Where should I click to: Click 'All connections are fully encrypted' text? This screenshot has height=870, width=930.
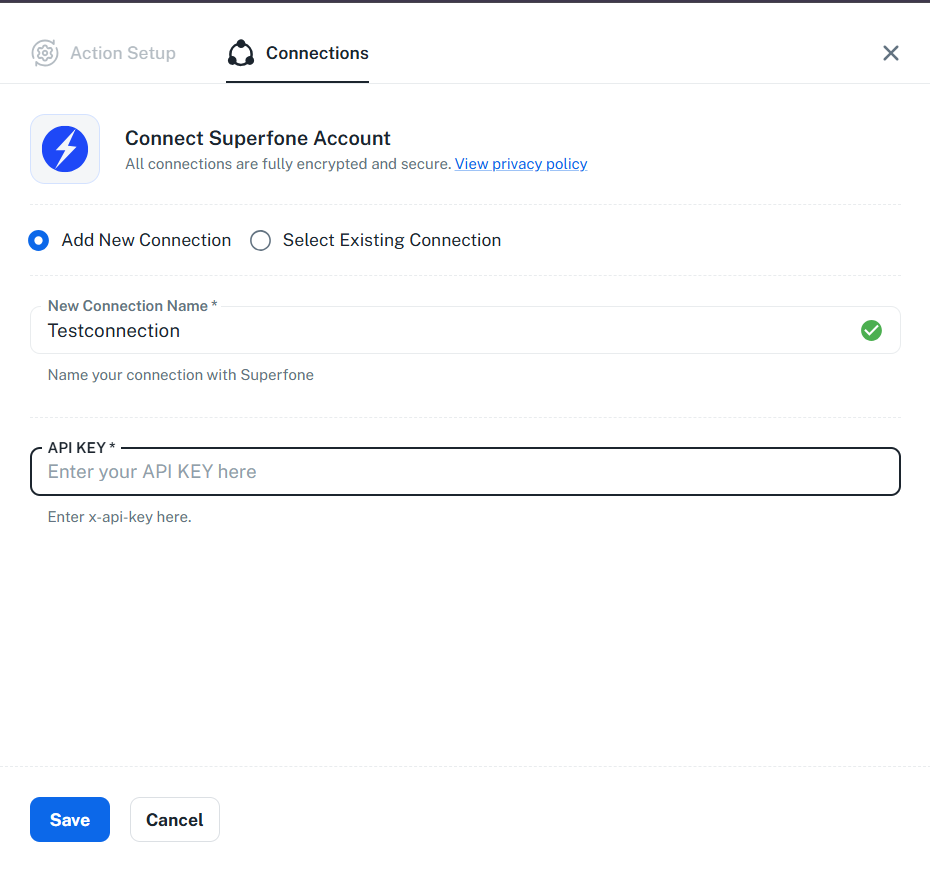pyautogui.click(x=288, y=164)
